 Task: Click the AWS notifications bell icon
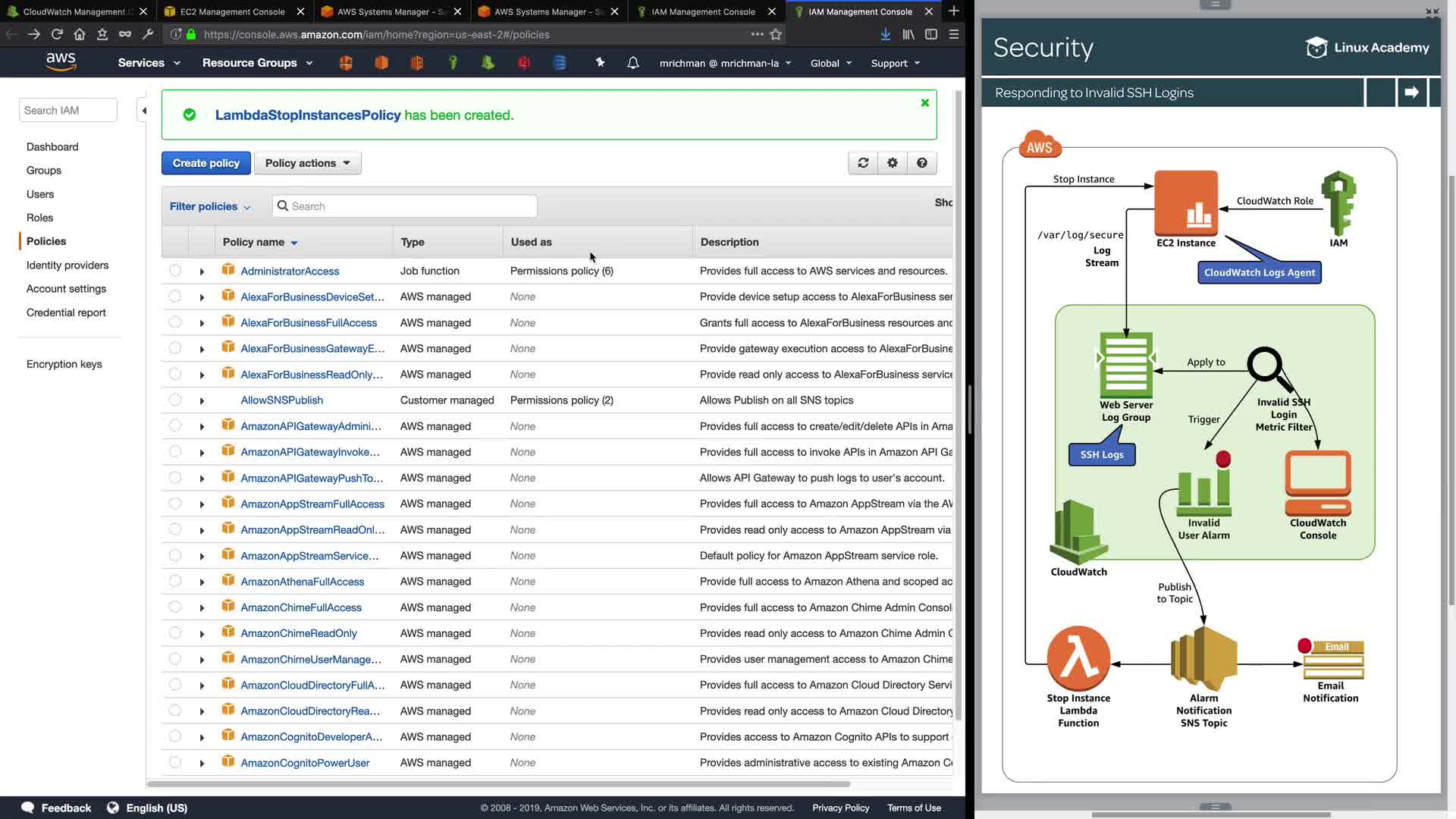click(x=633, y=63)
